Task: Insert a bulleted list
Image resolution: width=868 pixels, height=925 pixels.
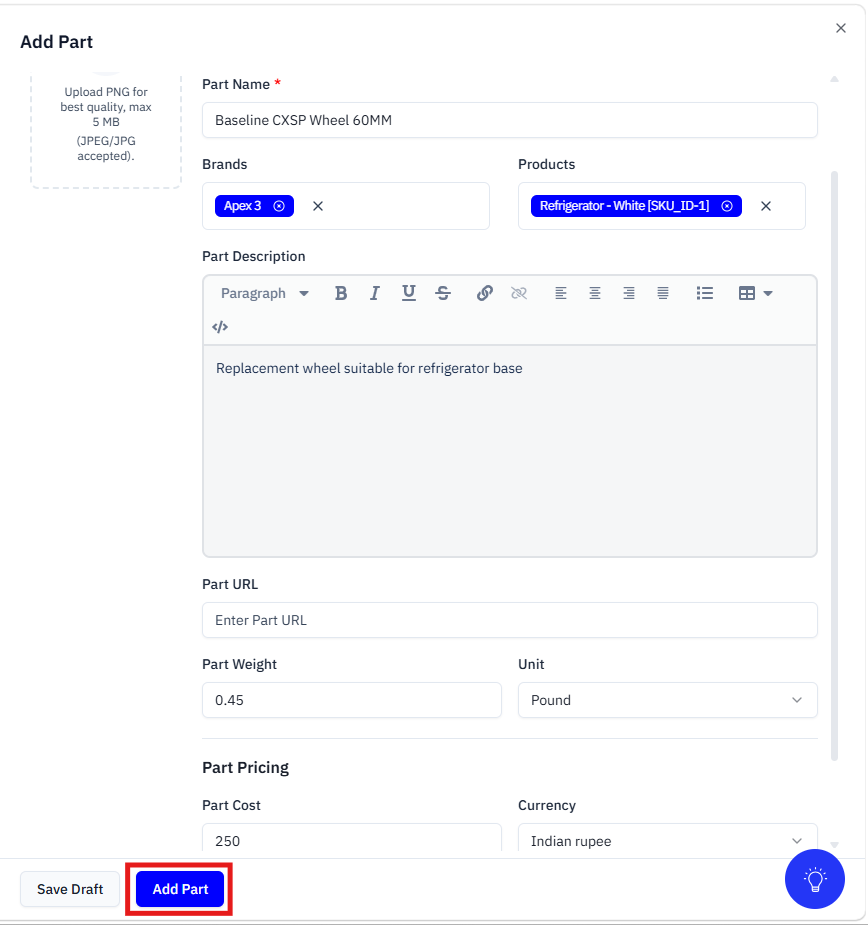Action: [705, 293]
